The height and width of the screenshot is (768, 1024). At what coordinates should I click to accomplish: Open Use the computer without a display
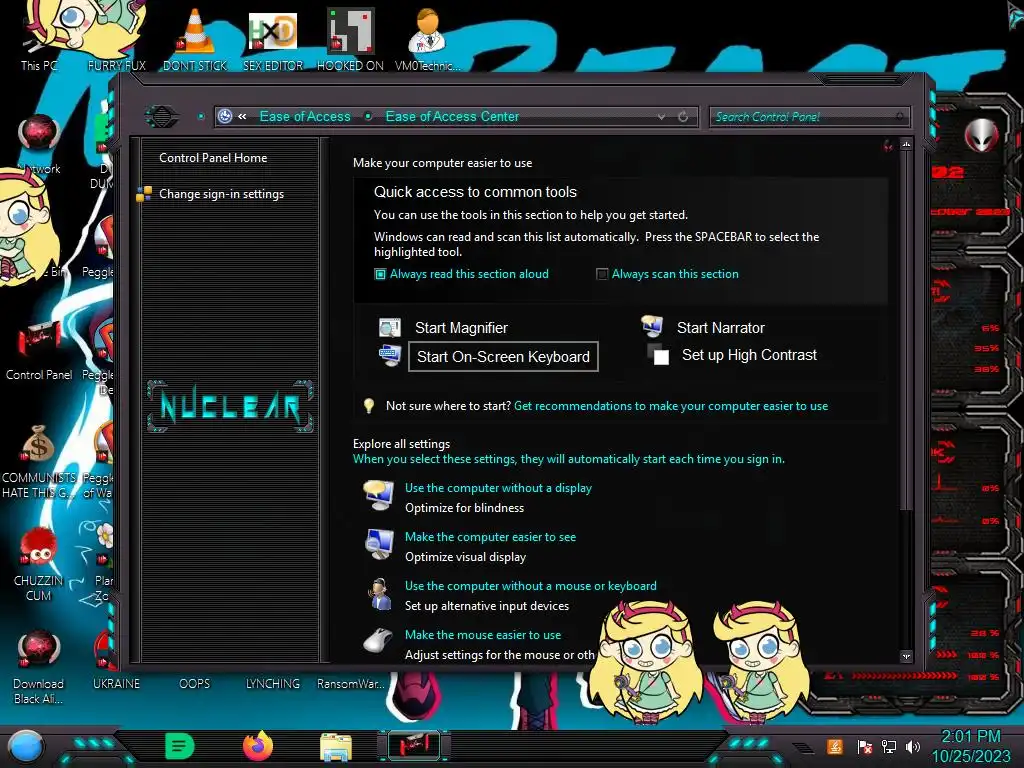(498, 488)
